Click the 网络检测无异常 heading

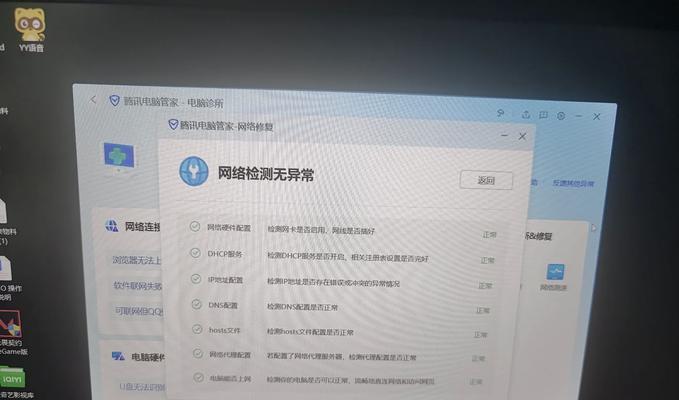click(x=265, y=174)
